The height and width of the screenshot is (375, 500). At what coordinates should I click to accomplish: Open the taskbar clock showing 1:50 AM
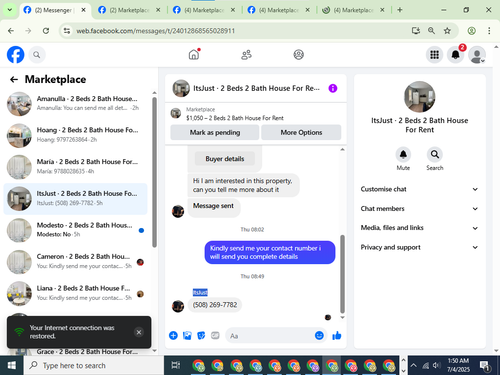click(x=458, y=365)
